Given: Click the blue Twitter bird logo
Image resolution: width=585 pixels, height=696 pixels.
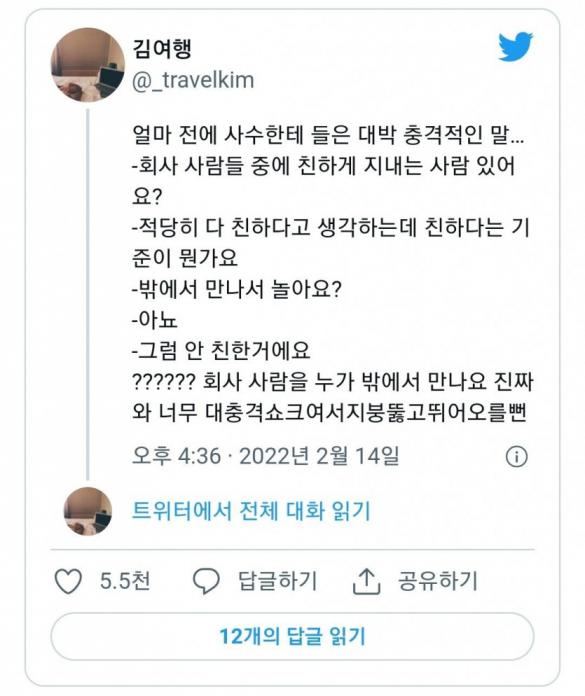Looking at the screenshot, I should (515, 46).
